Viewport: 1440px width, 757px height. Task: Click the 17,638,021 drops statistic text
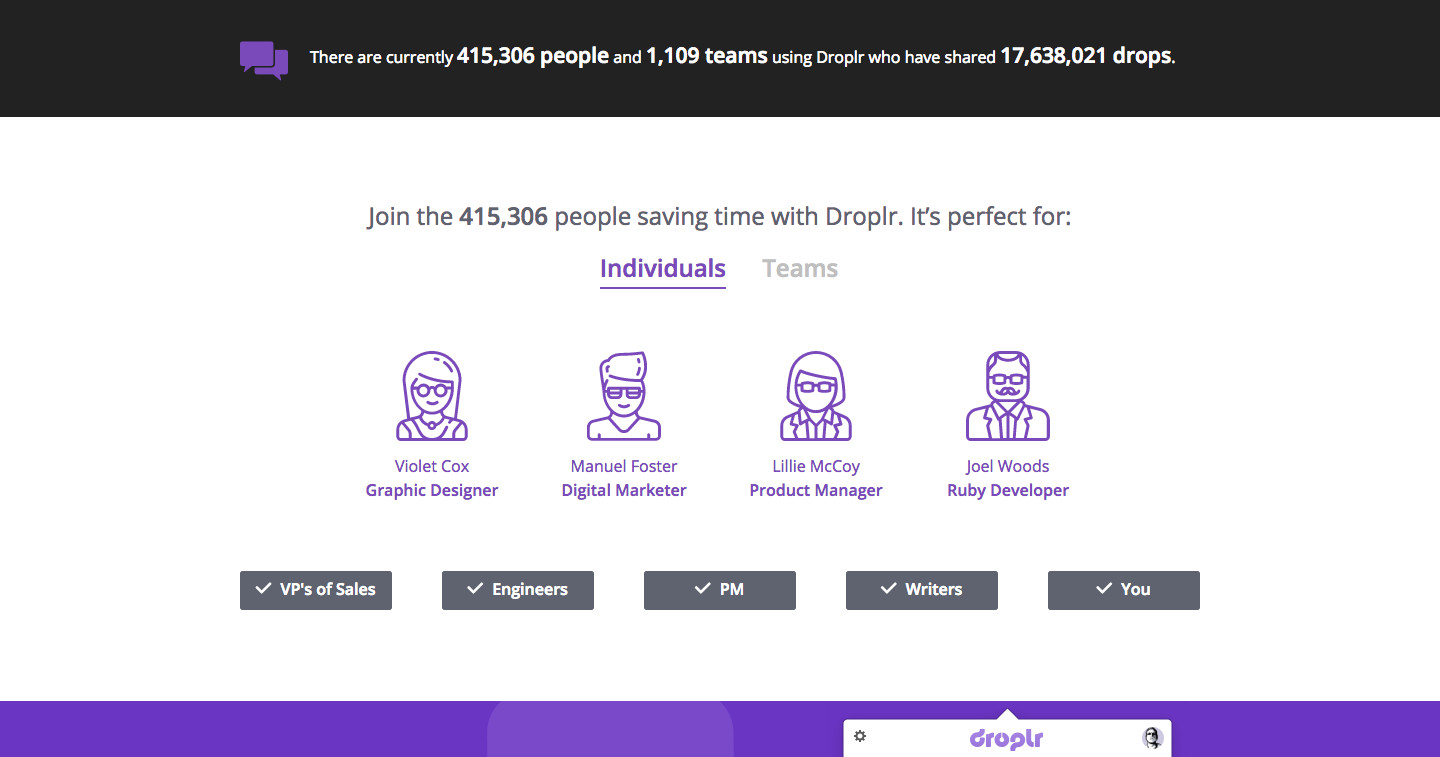click(x=1085, y=57)
